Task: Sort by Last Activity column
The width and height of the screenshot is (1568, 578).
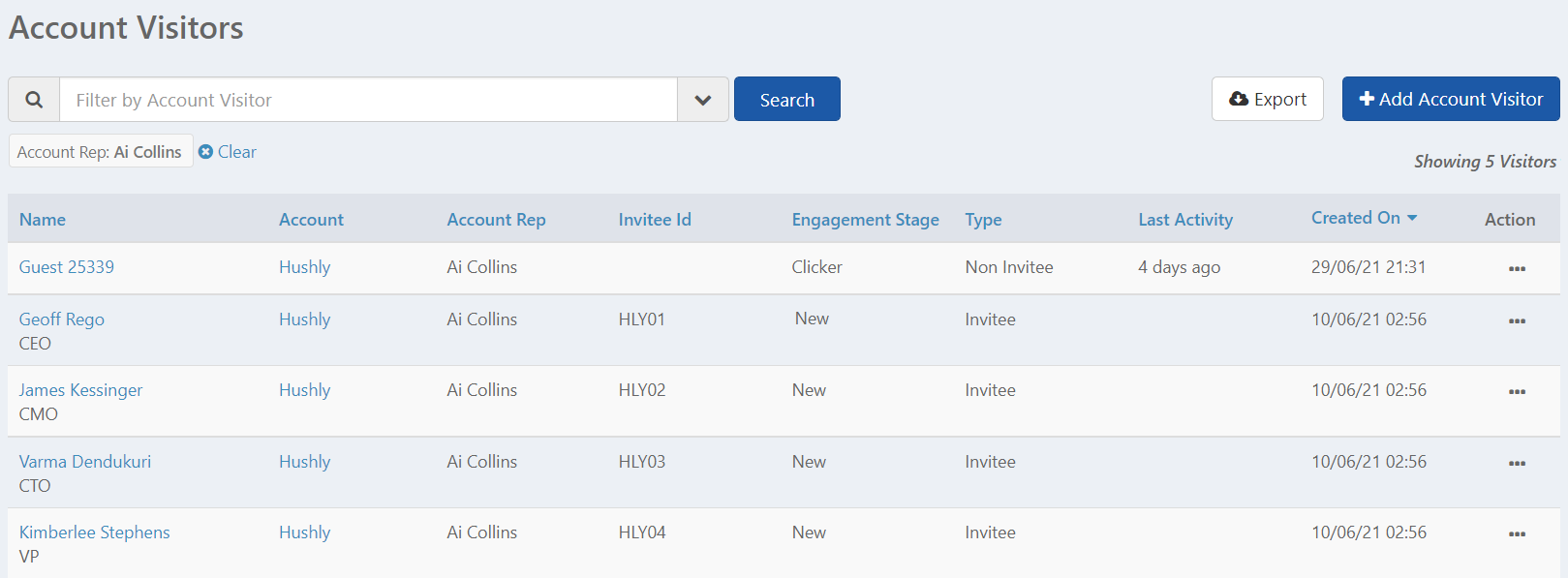Action: coord(1185,220)
